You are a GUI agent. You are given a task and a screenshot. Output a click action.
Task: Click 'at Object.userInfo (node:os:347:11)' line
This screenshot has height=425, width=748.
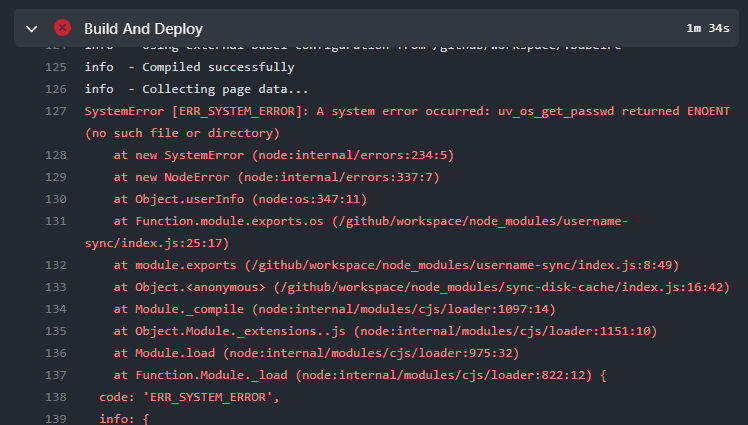(240, 199)
